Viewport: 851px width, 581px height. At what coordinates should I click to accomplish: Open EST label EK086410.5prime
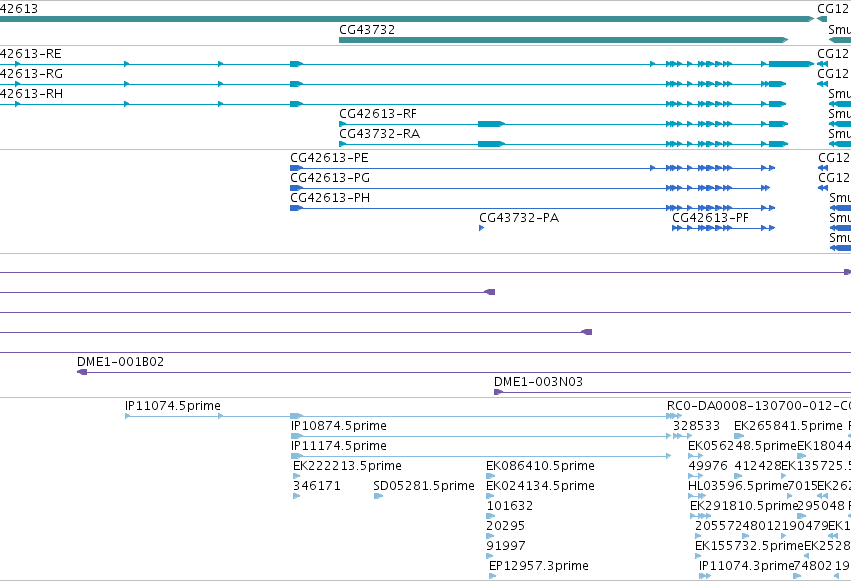click(541, 466)
